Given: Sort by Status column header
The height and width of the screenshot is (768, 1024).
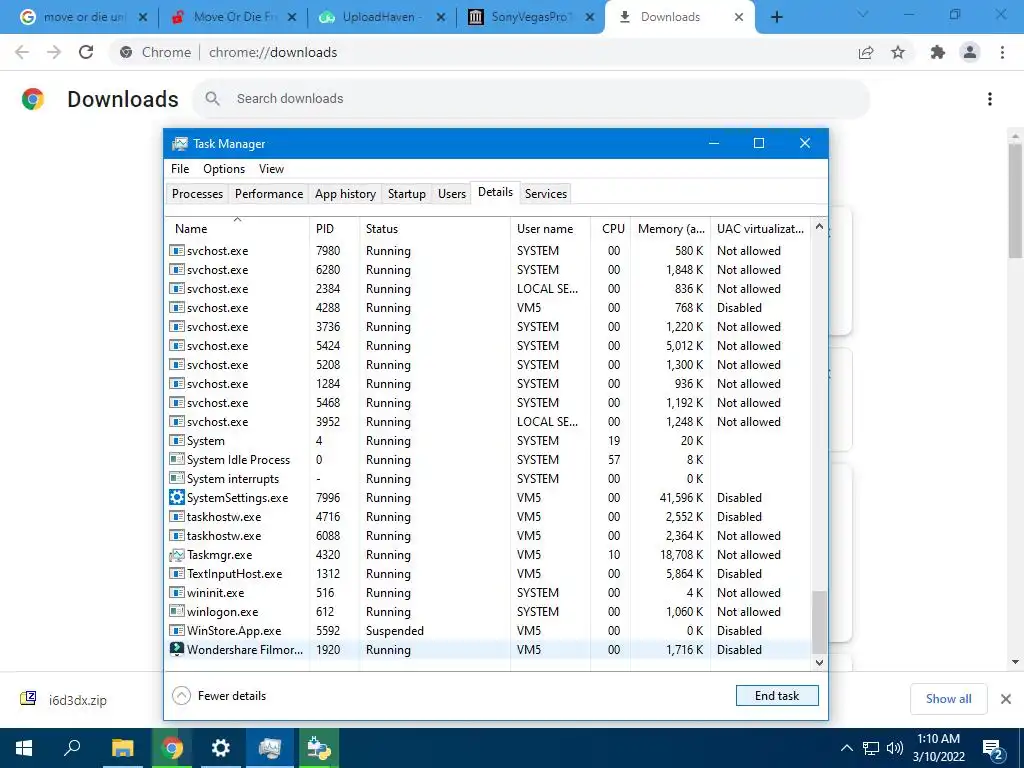Looking at the screenshot, I should click(x=435, y=229).
